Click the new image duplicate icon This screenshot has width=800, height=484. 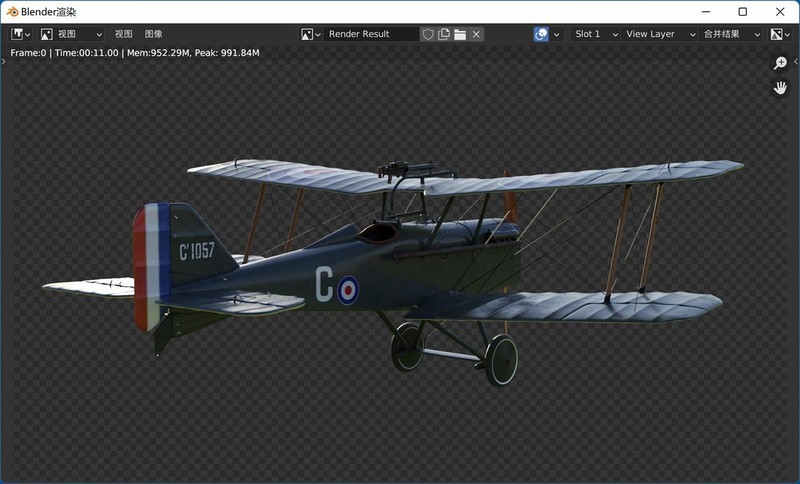[444, 34]
